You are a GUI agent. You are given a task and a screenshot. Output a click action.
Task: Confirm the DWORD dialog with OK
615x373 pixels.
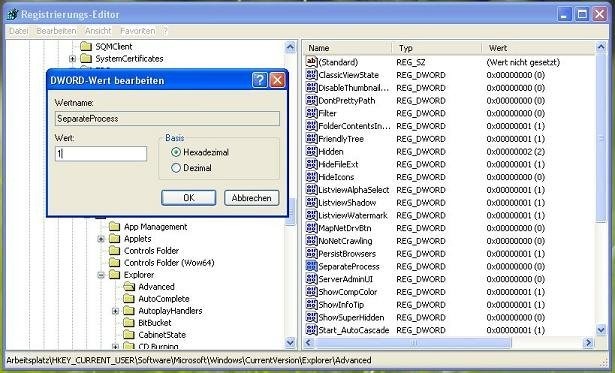(x=189, y=198)
